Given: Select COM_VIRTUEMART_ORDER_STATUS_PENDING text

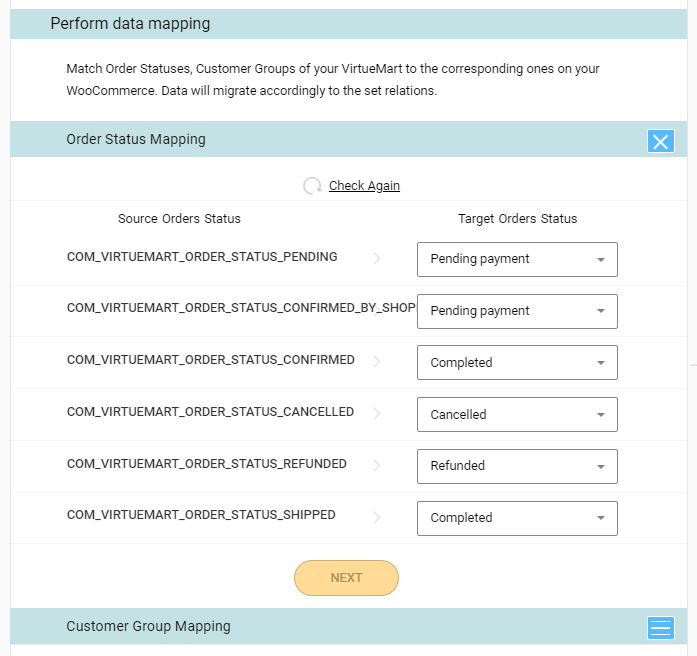Looking at the screenshot, I should [202, 257].
